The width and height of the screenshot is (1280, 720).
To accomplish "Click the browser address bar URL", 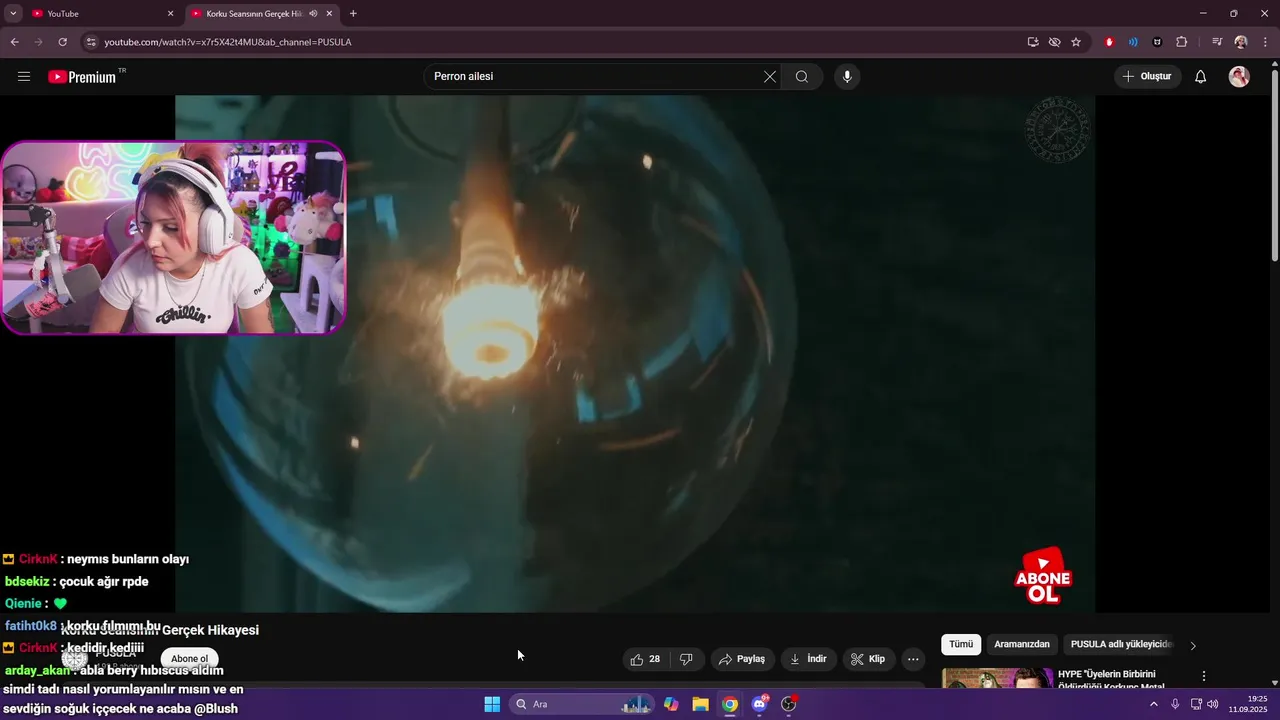I will 228,42.
